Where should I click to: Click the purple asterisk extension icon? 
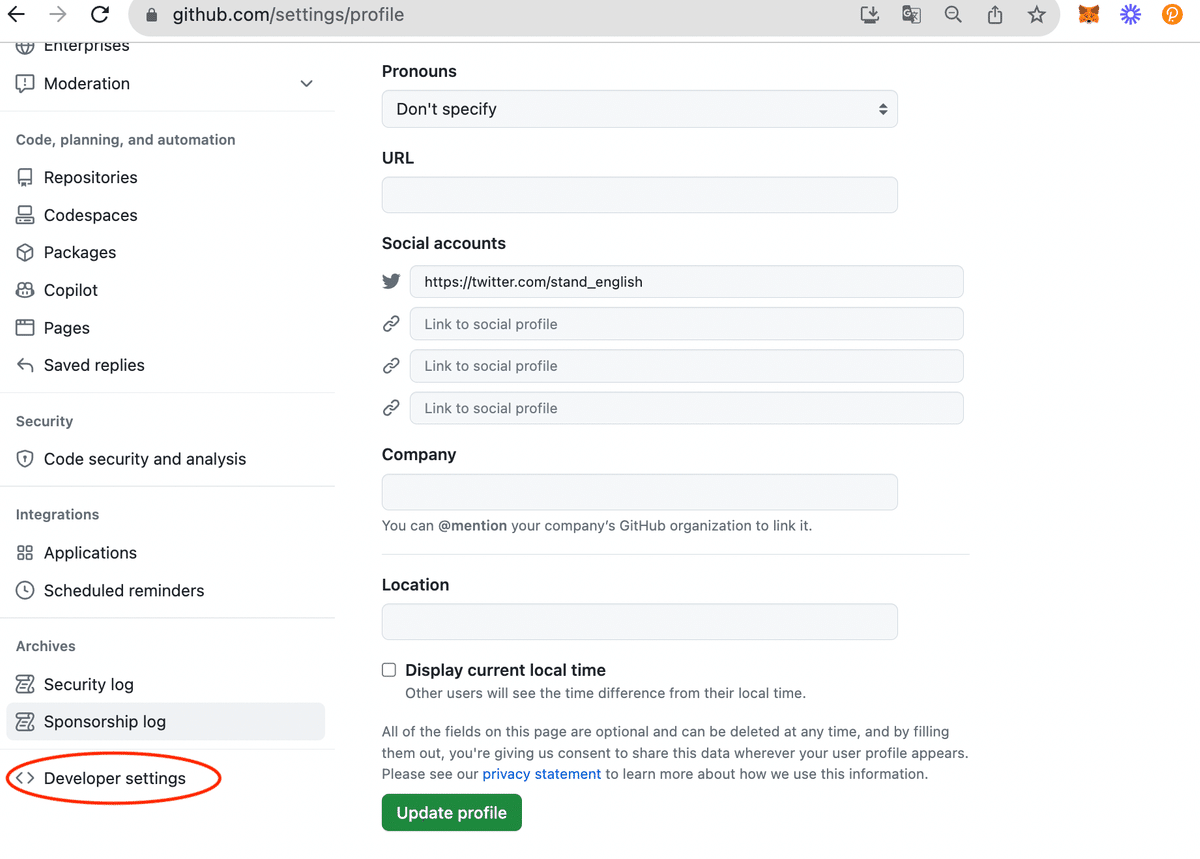(1130, 15)
